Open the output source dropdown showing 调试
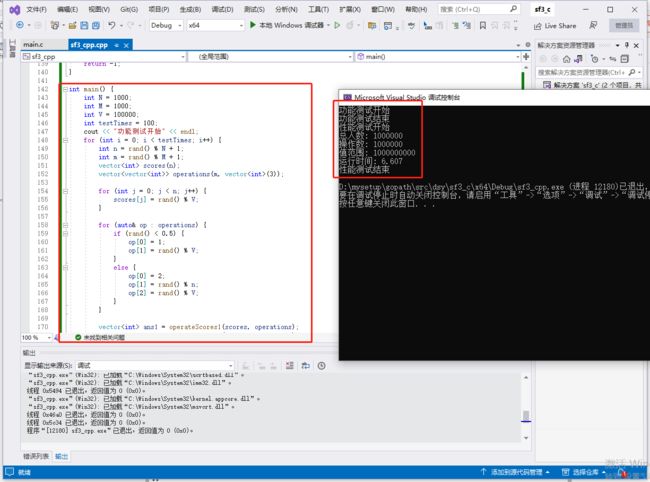 pos(155,366)
